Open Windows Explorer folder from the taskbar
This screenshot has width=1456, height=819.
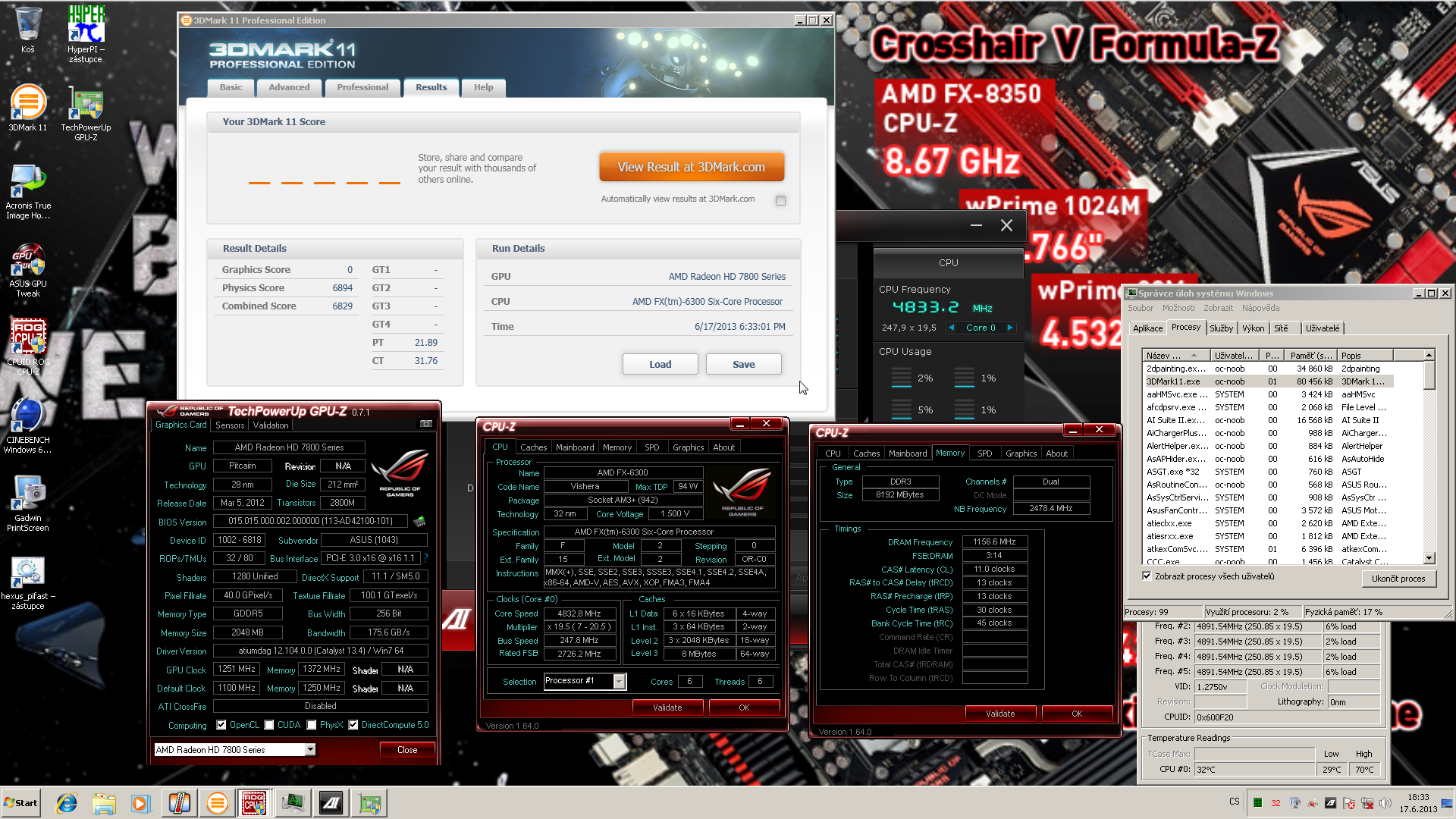(x=104, y=803)
